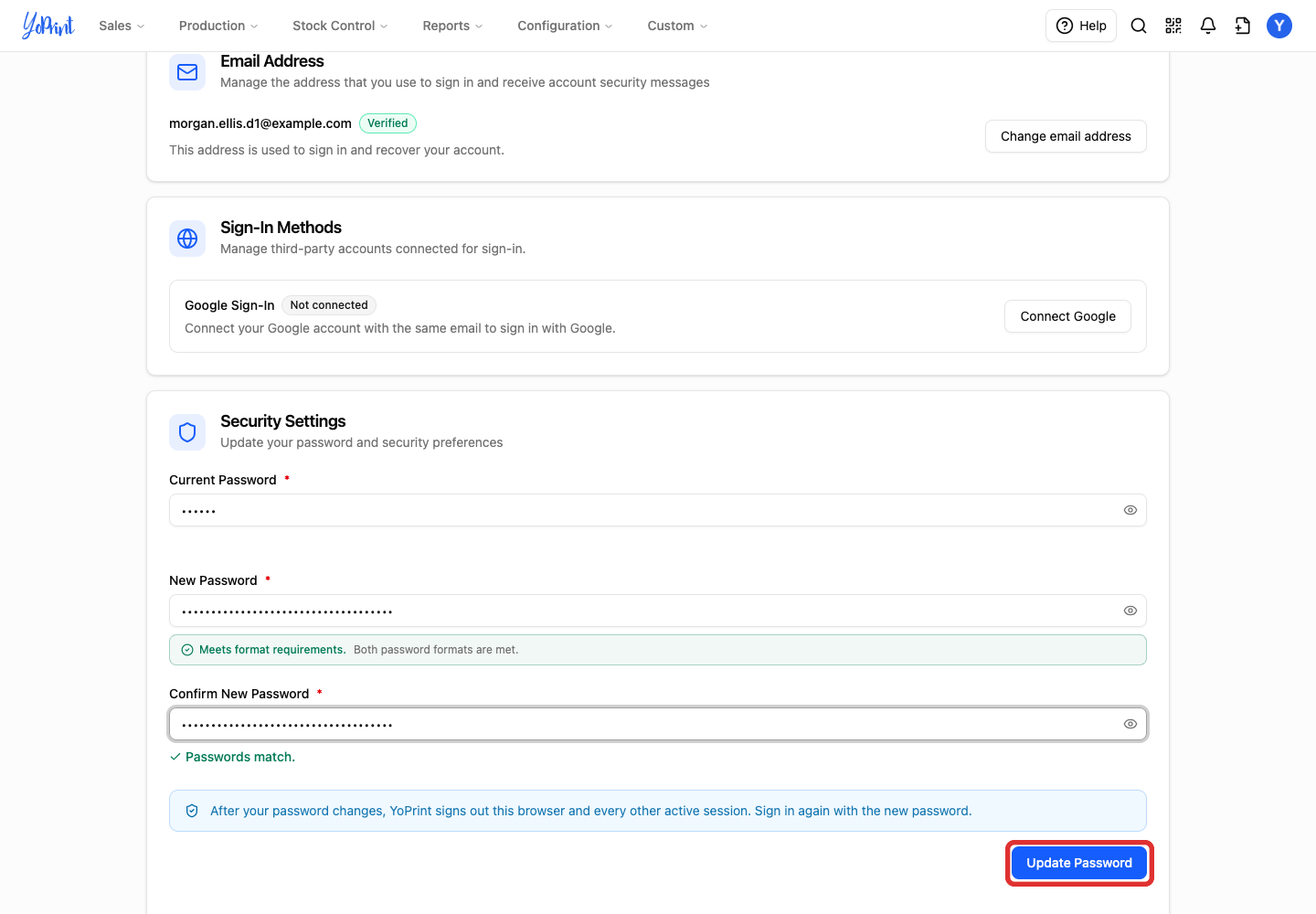Expand the Reports menu

click(x=452, y=26)
